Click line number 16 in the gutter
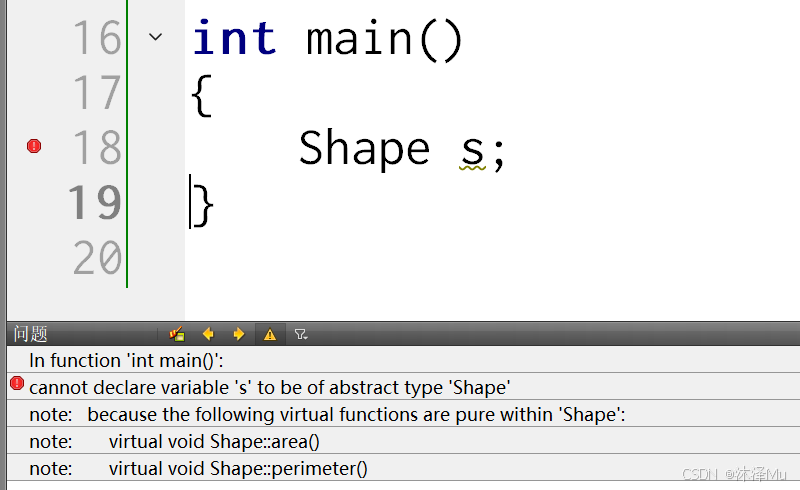800x490 pixels. point(97,37)
